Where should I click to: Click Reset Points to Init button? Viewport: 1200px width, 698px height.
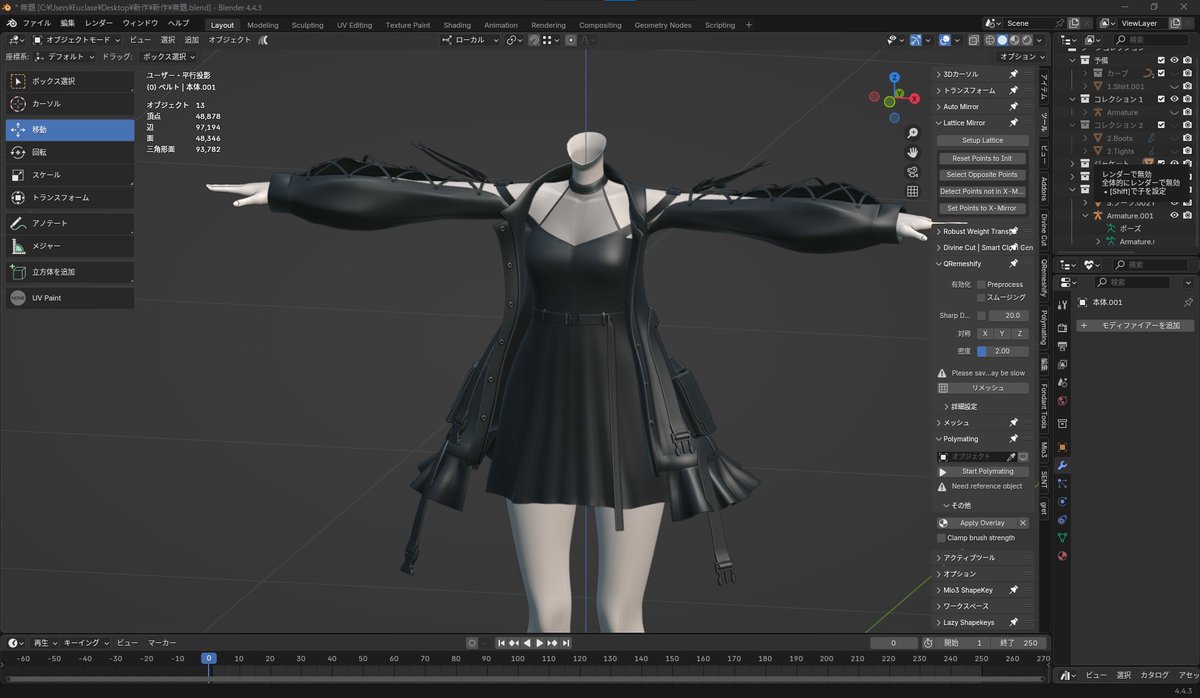coord(982,158)
